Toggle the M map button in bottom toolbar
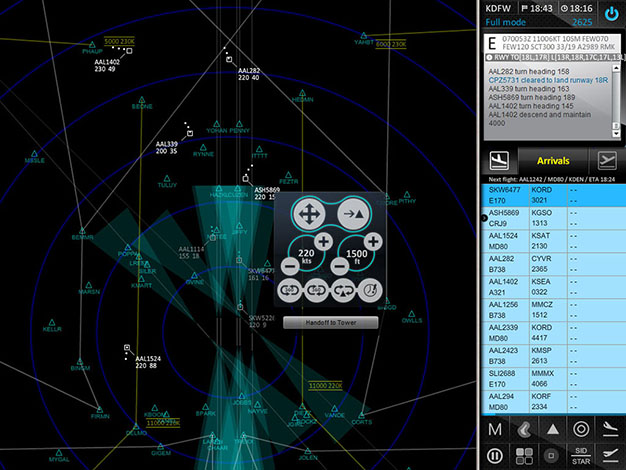The height and width of the screenshot is (470, 626). click(x=494, y=429)
